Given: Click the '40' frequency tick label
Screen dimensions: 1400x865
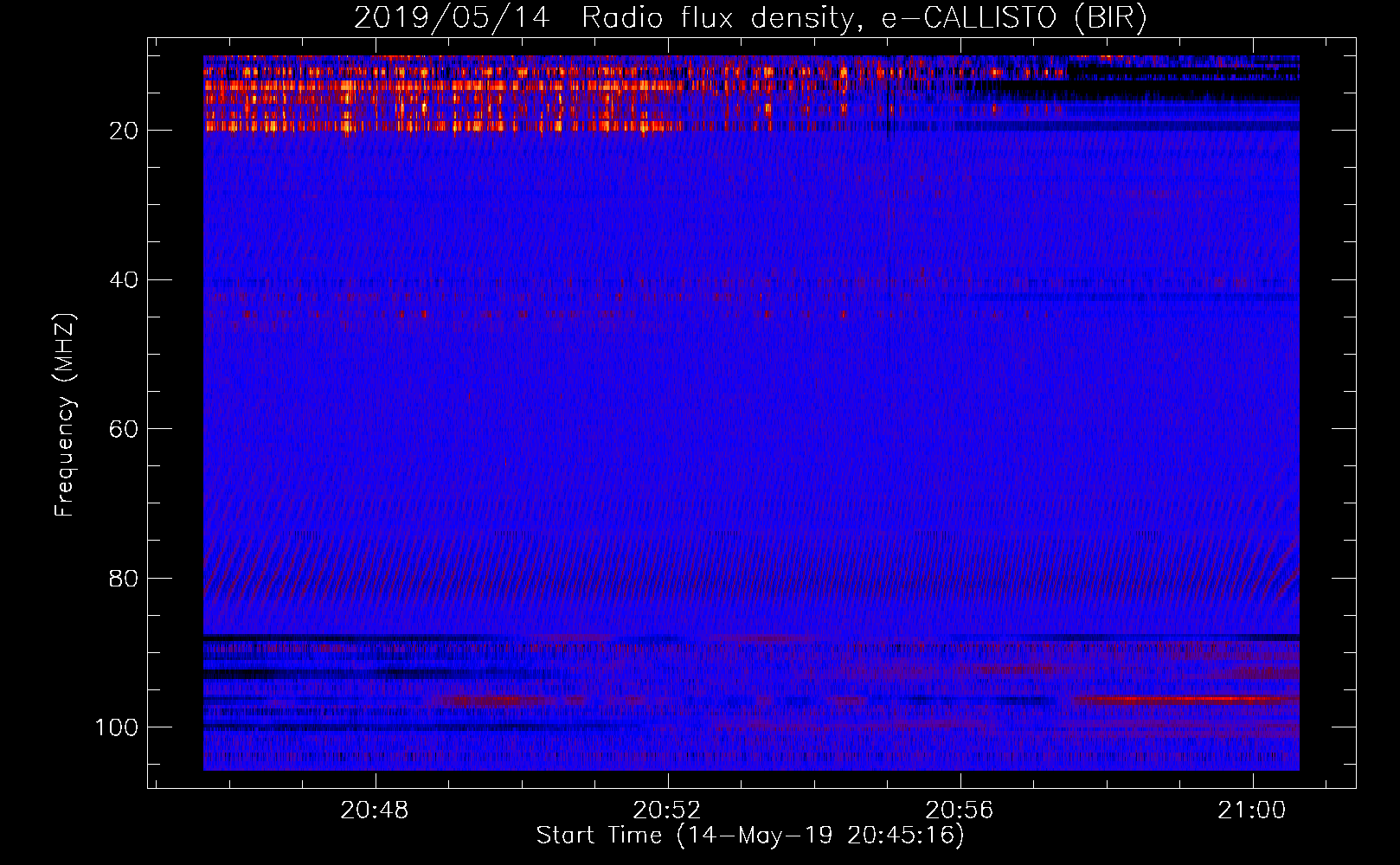Looking at the screenshot, I should click(124, 280).
